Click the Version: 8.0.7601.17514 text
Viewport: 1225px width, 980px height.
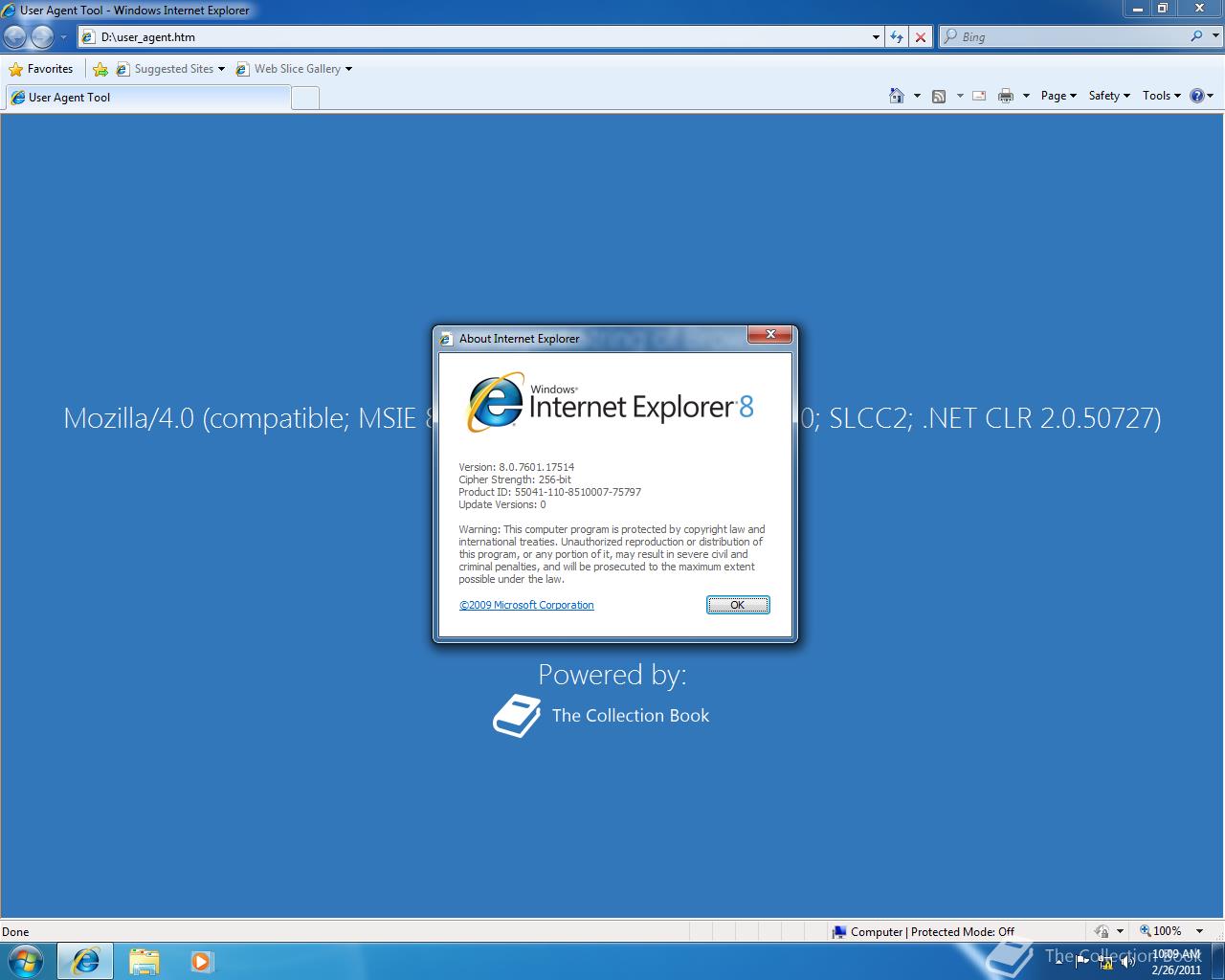click(x=516, y=467)
